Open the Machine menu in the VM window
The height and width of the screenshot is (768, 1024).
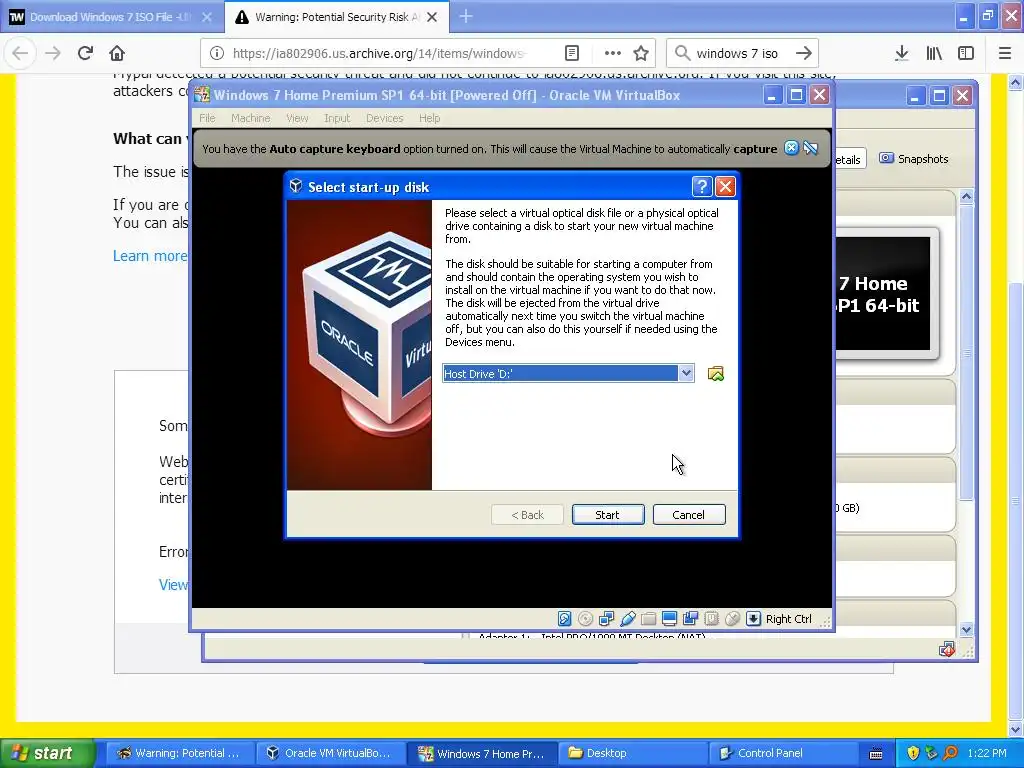click(251, 118)
